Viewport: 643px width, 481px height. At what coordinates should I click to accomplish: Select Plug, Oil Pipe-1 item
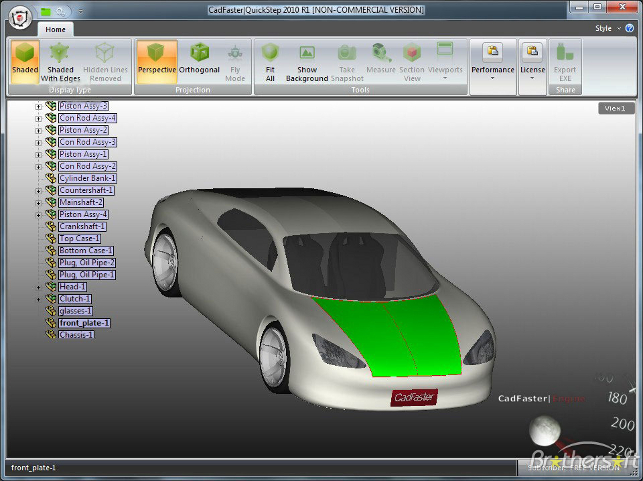pos(87,274)
